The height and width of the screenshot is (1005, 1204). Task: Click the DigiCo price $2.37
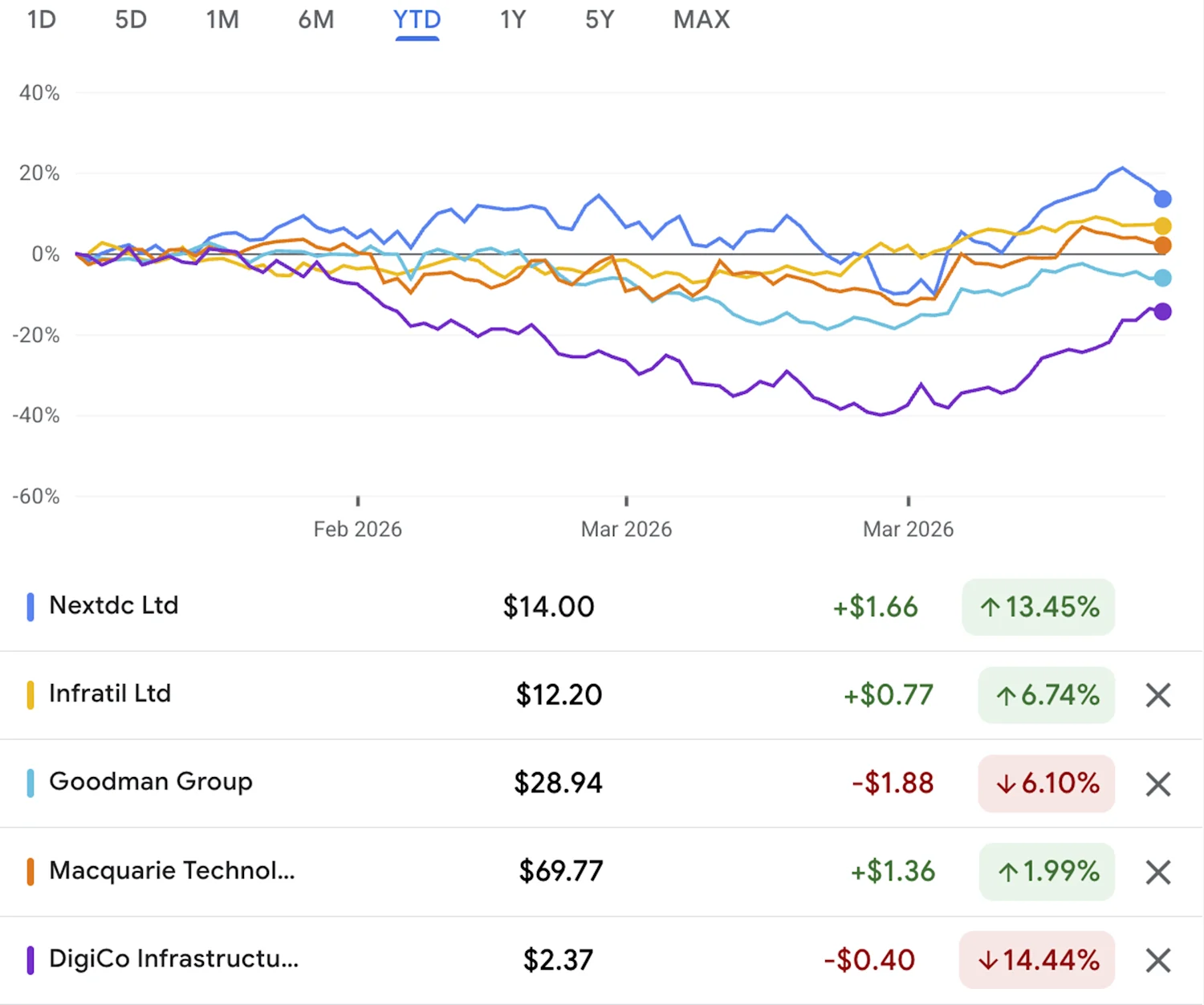click(x=559, y=960)
